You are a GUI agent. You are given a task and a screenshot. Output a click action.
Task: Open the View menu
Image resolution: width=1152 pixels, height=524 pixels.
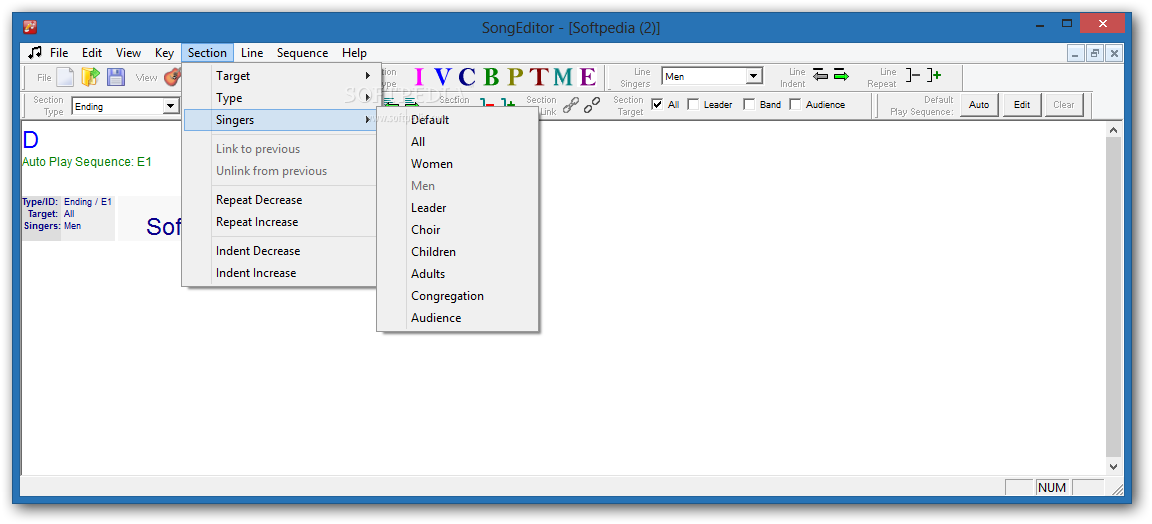[128, 53]
